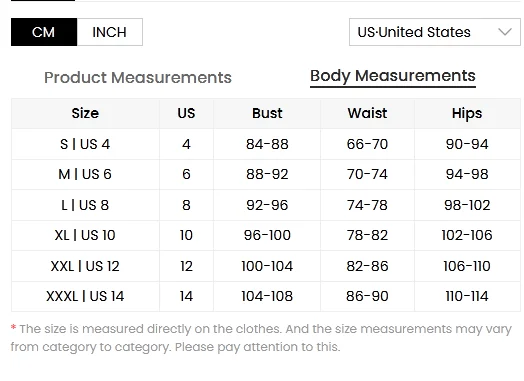
Task: Select the S | US 4 row
Action: (x=266, y=144)
